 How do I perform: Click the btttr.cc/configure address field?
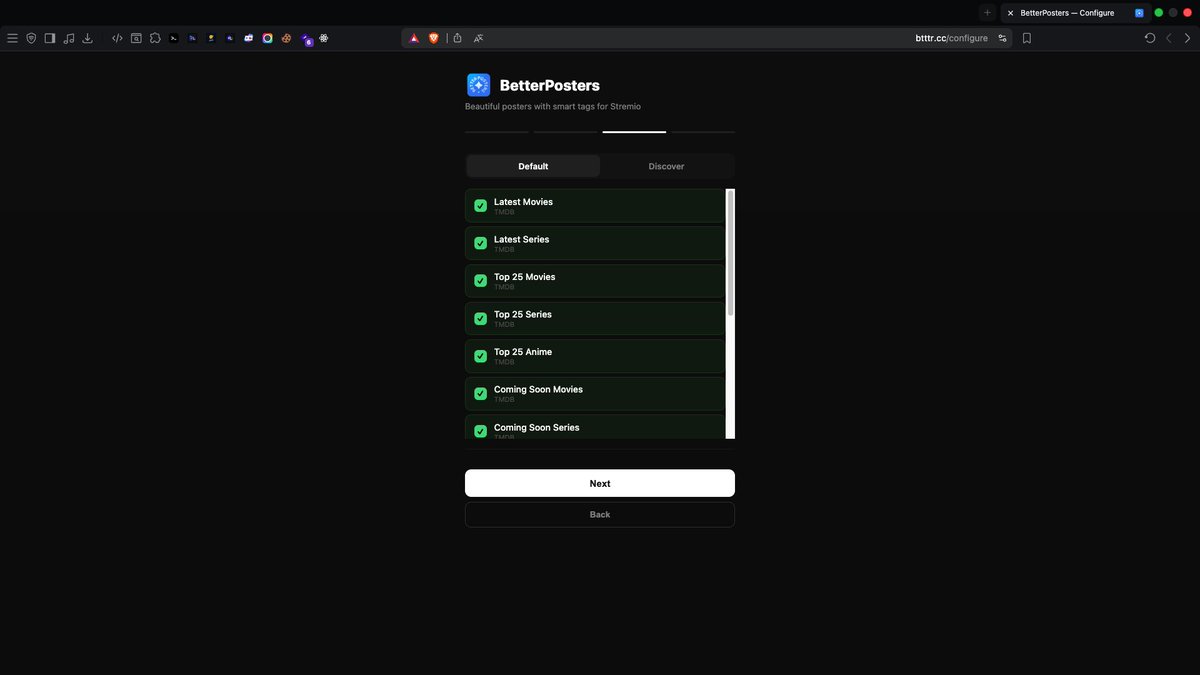951,38
